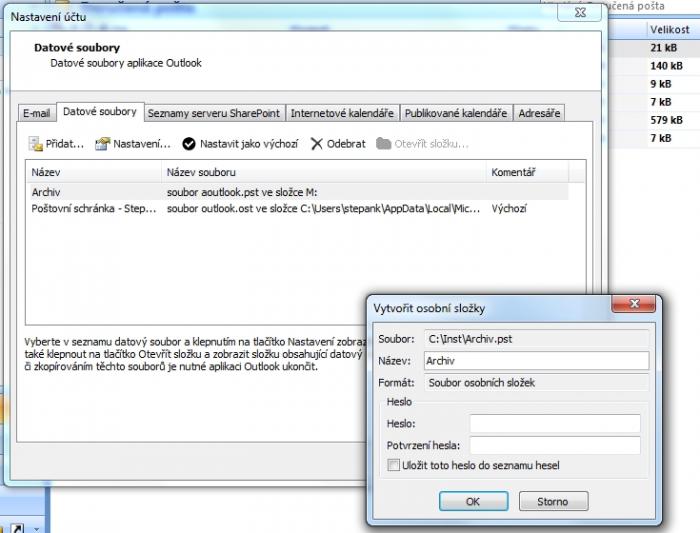Screen dimensions: 700x533
Task: Click the Odebrat (Remove) X icon
Action: (317, 144)
